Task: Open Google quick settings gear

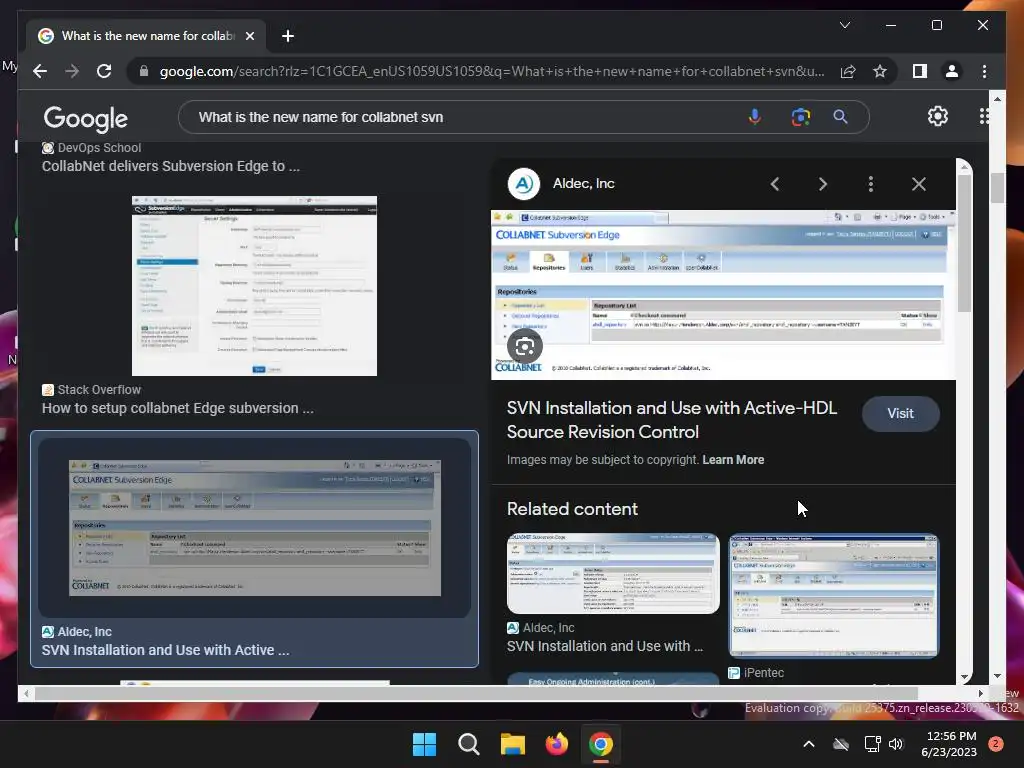Action: coord(938,116)
